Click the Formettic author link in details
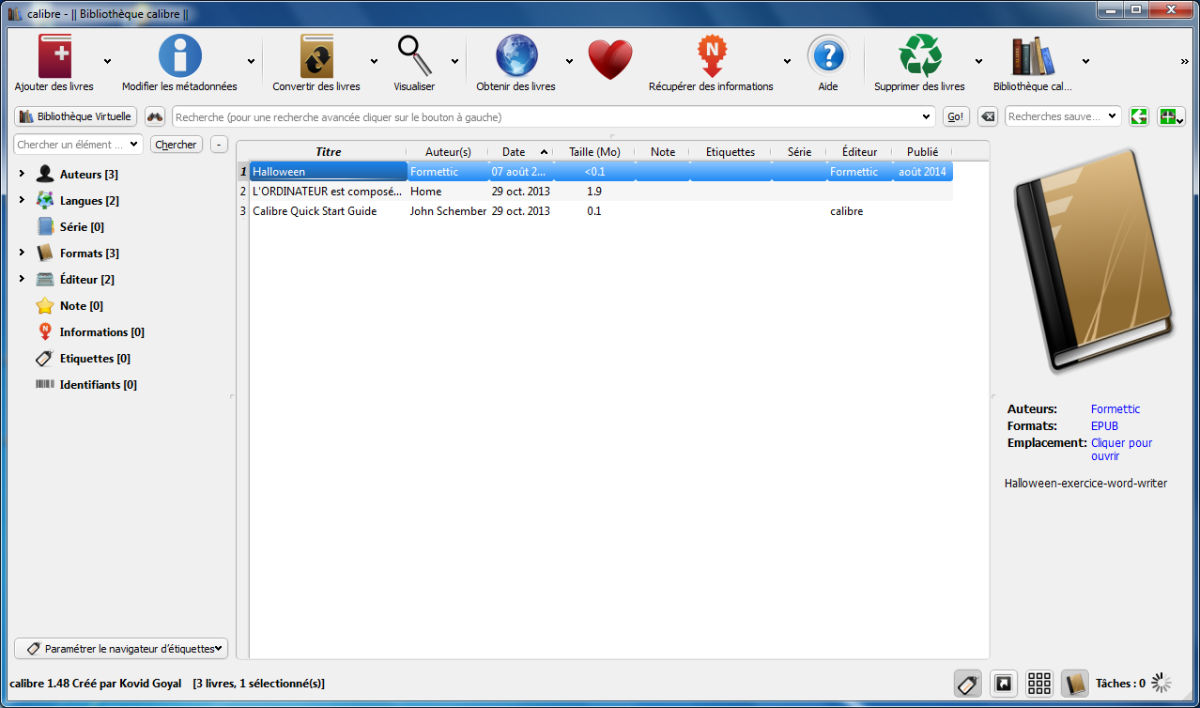This screenshot has width=1200, height=708. [x=1115, y=409]
